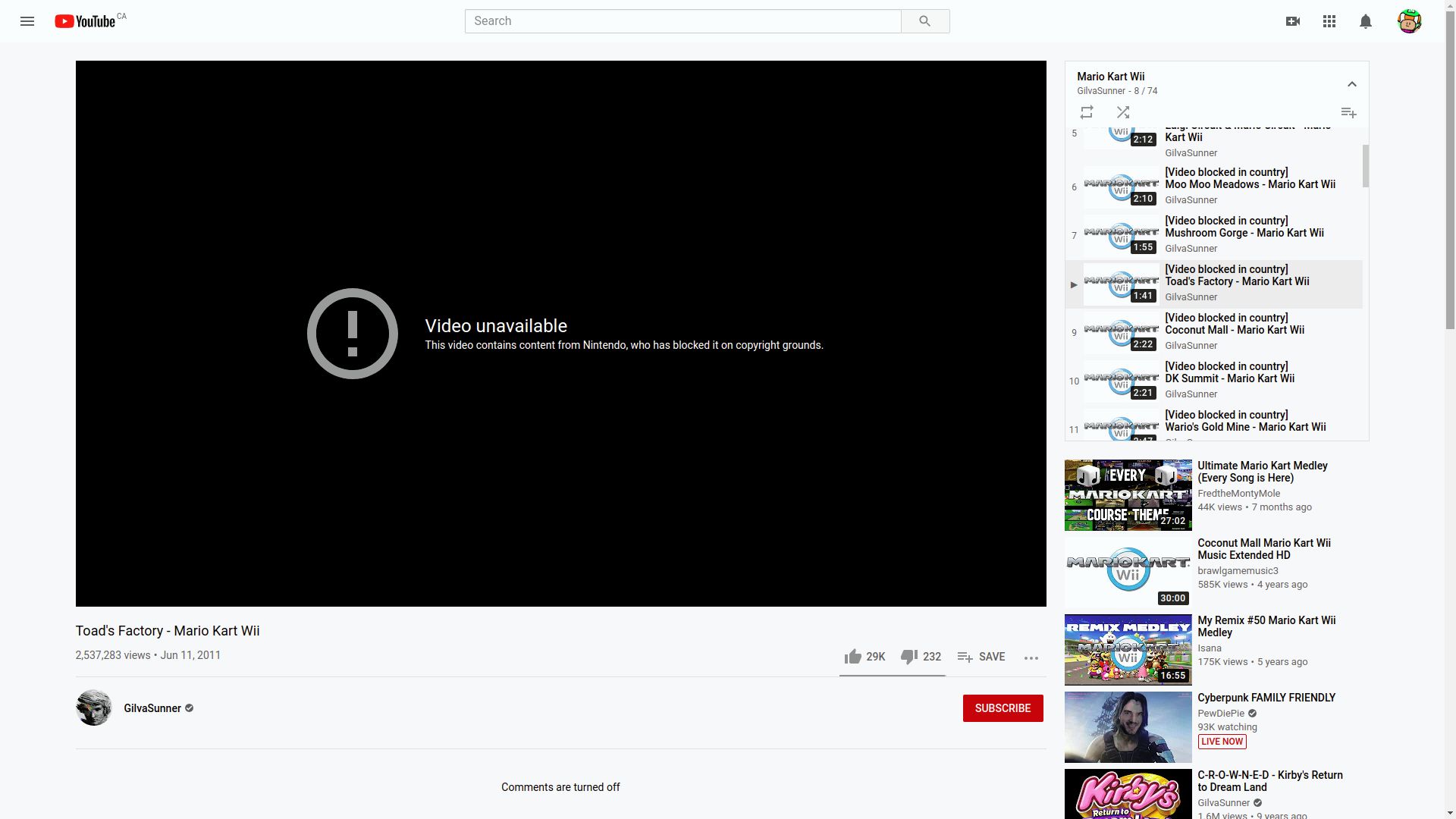1456x819 pixels.
Task: Like the video with thumbs up
Action: [x=864, y=657]
